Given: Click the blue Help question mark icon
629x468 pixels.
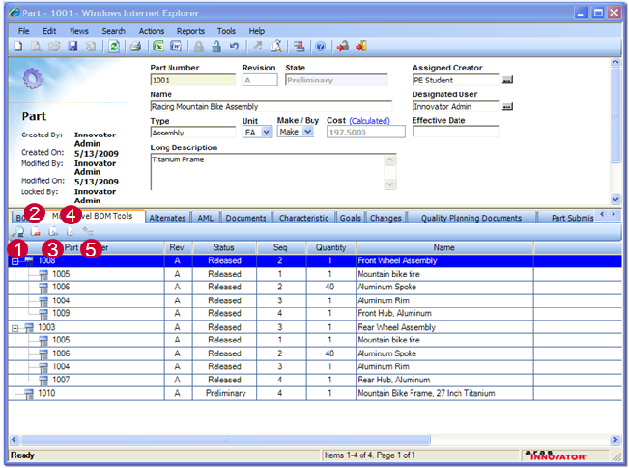Looking at the screenshot, I should pos(320,46).
